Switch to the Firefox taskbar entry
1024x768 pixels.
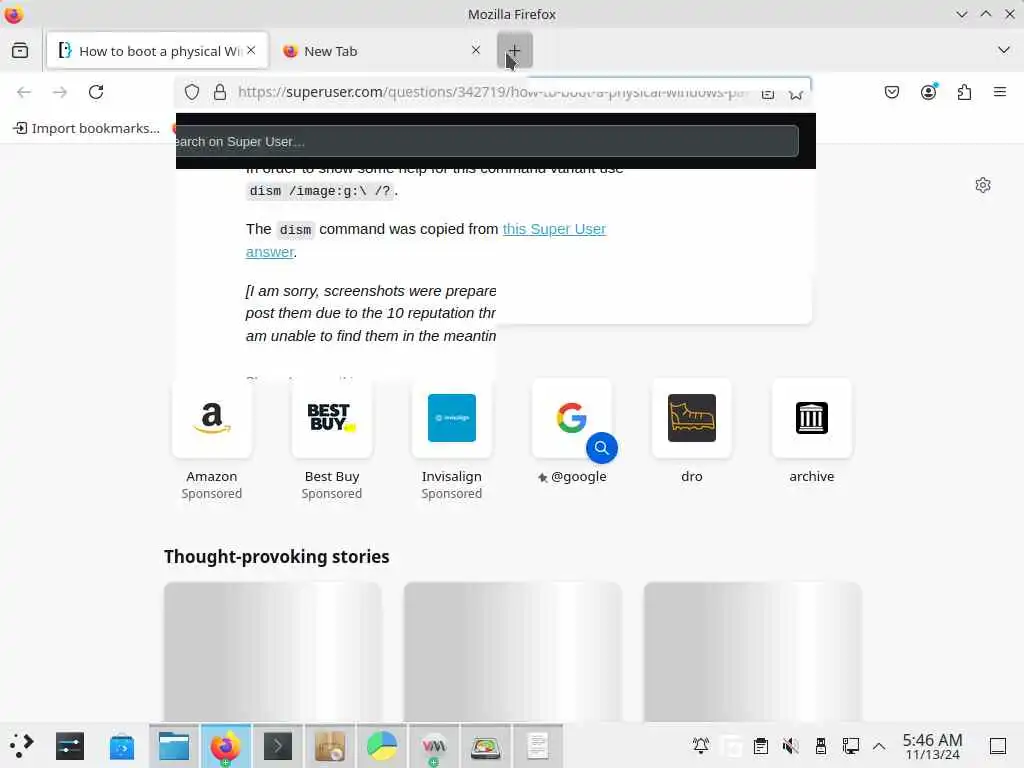coord(225,746)
